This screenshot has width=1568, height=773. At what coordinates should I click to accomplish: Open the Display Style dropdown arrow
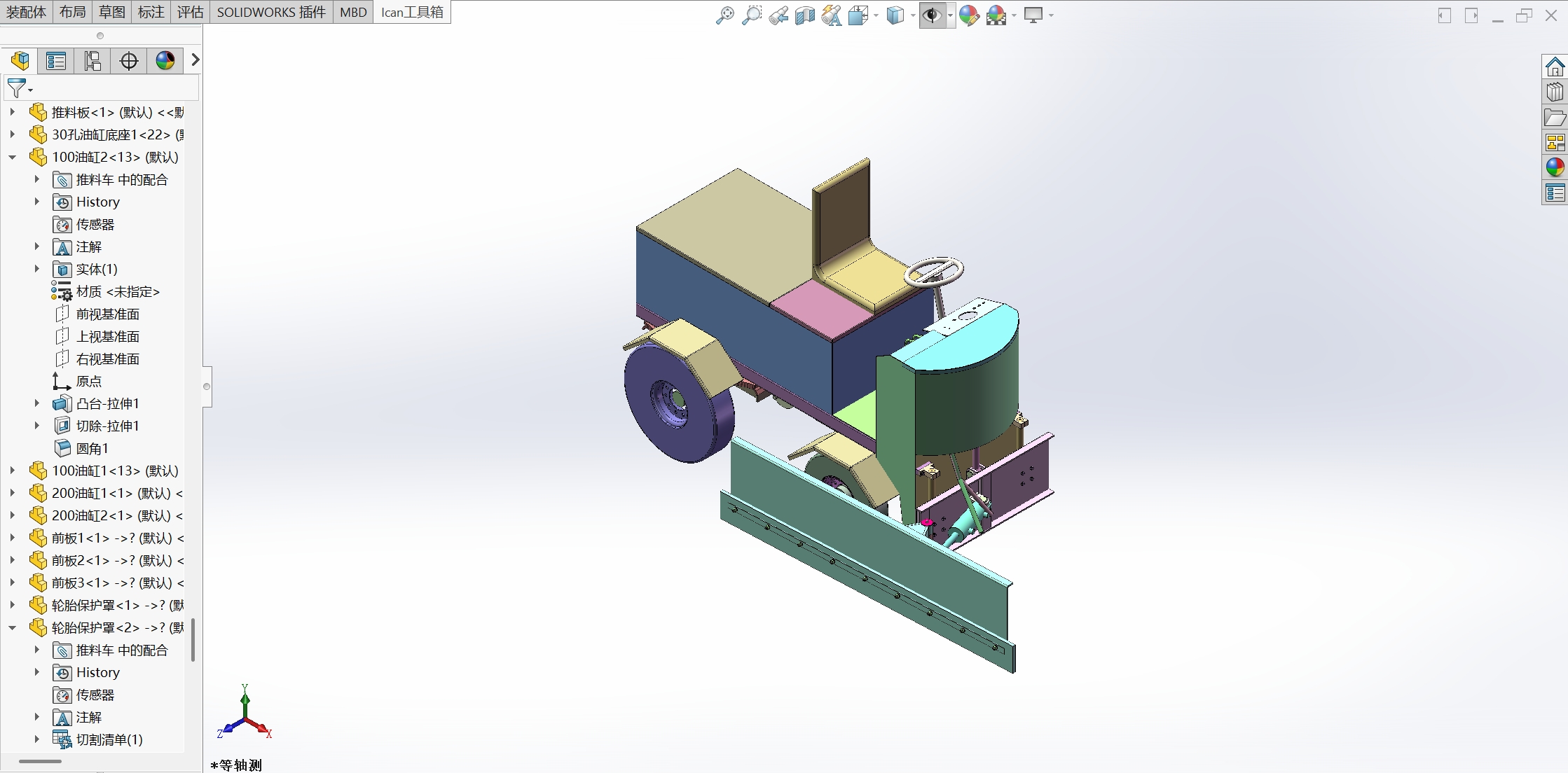tap(913, 15)
